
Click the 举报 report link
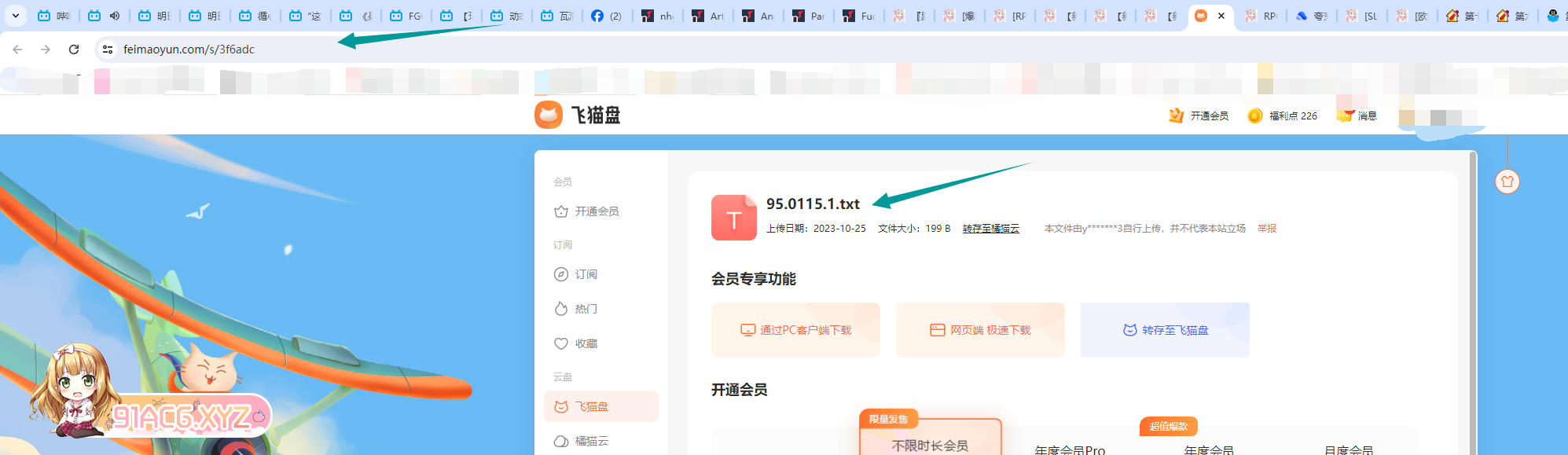[1267, 229]
